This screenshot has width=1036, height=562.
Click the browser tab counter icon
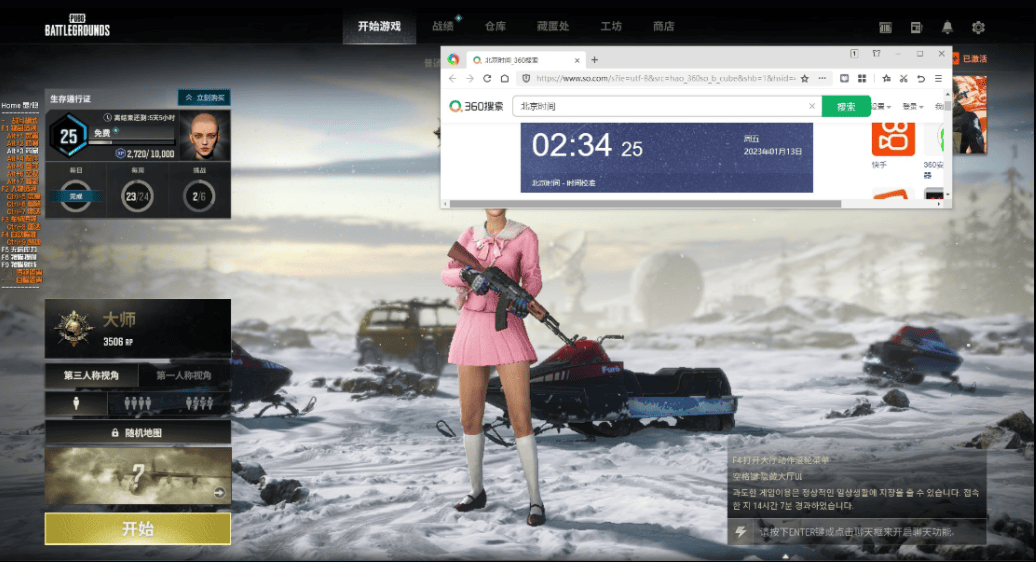[854, 53]
